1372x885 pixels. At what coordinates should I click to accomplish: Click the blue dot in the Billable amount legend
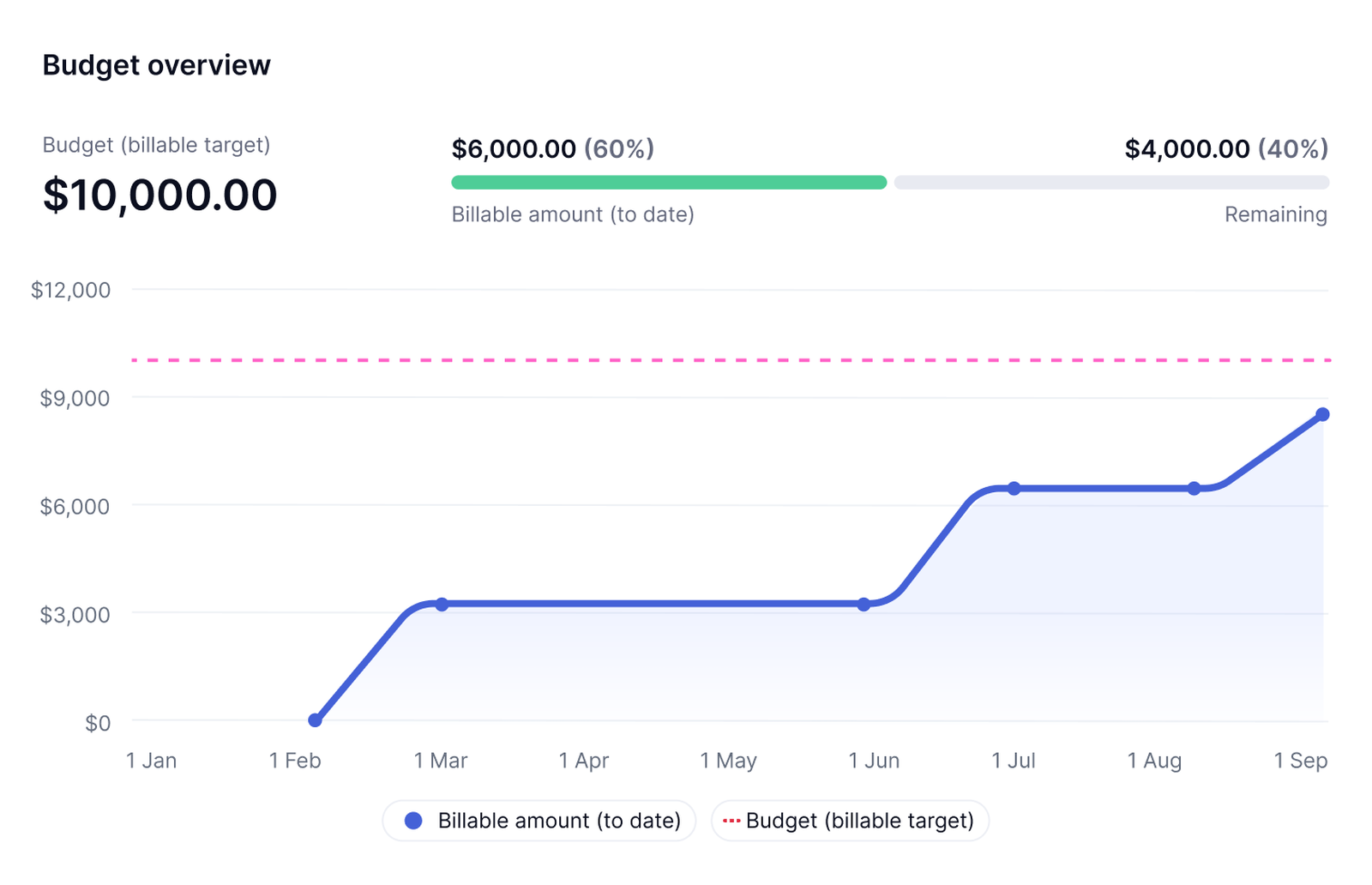tap(413, 821)
